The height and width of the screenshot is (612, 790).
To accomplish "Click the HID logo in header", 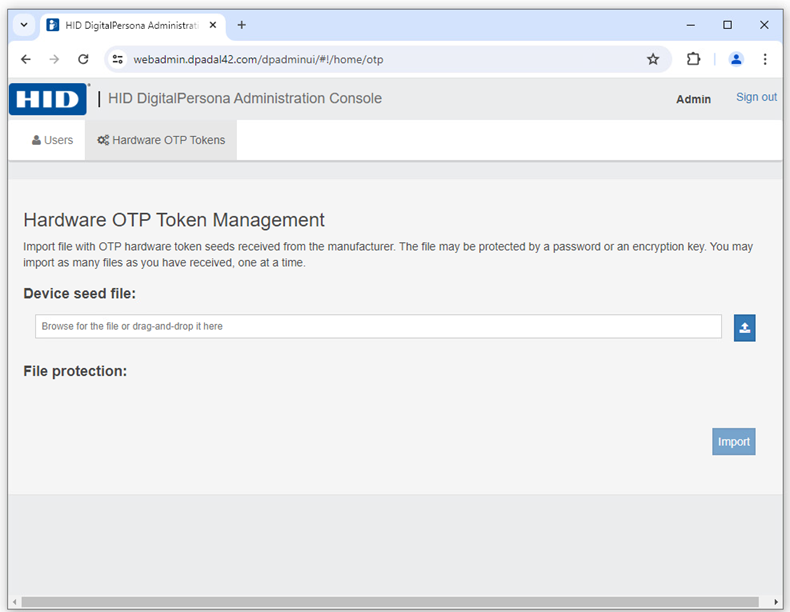I will tap(48, 99).
